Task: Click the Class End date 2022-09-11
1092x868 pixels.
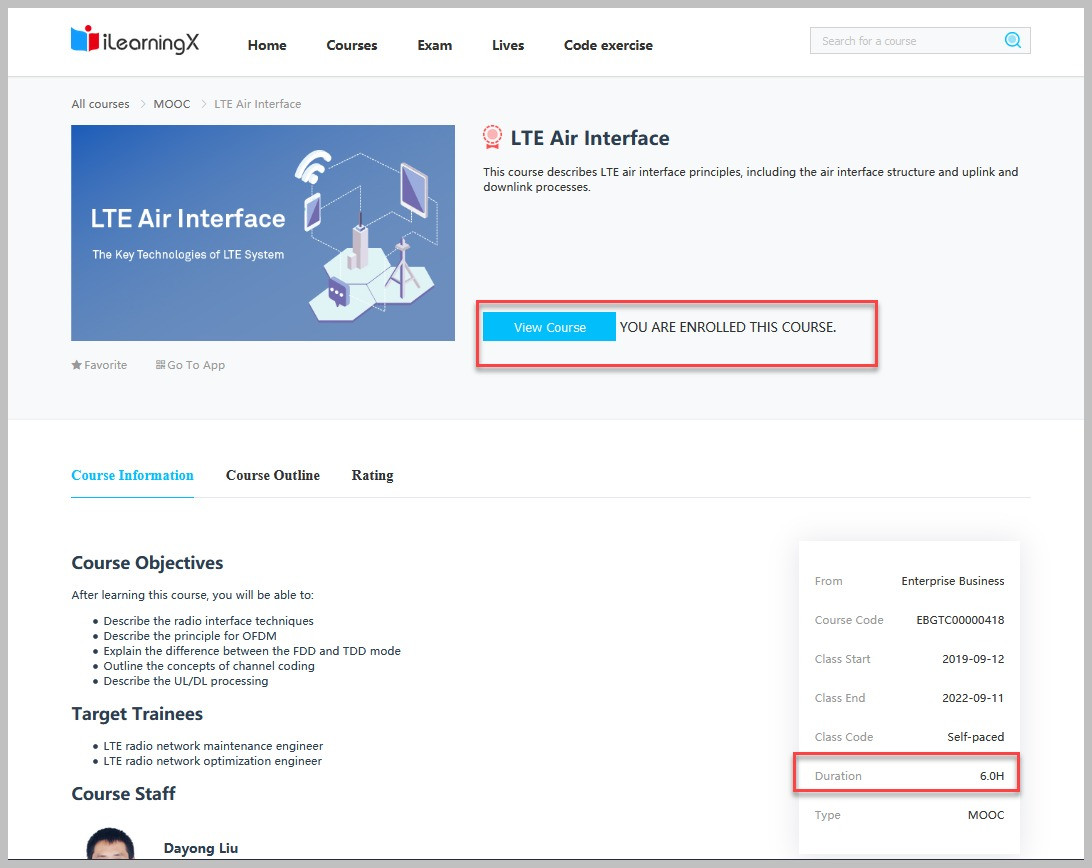Action: click(973, 698)
